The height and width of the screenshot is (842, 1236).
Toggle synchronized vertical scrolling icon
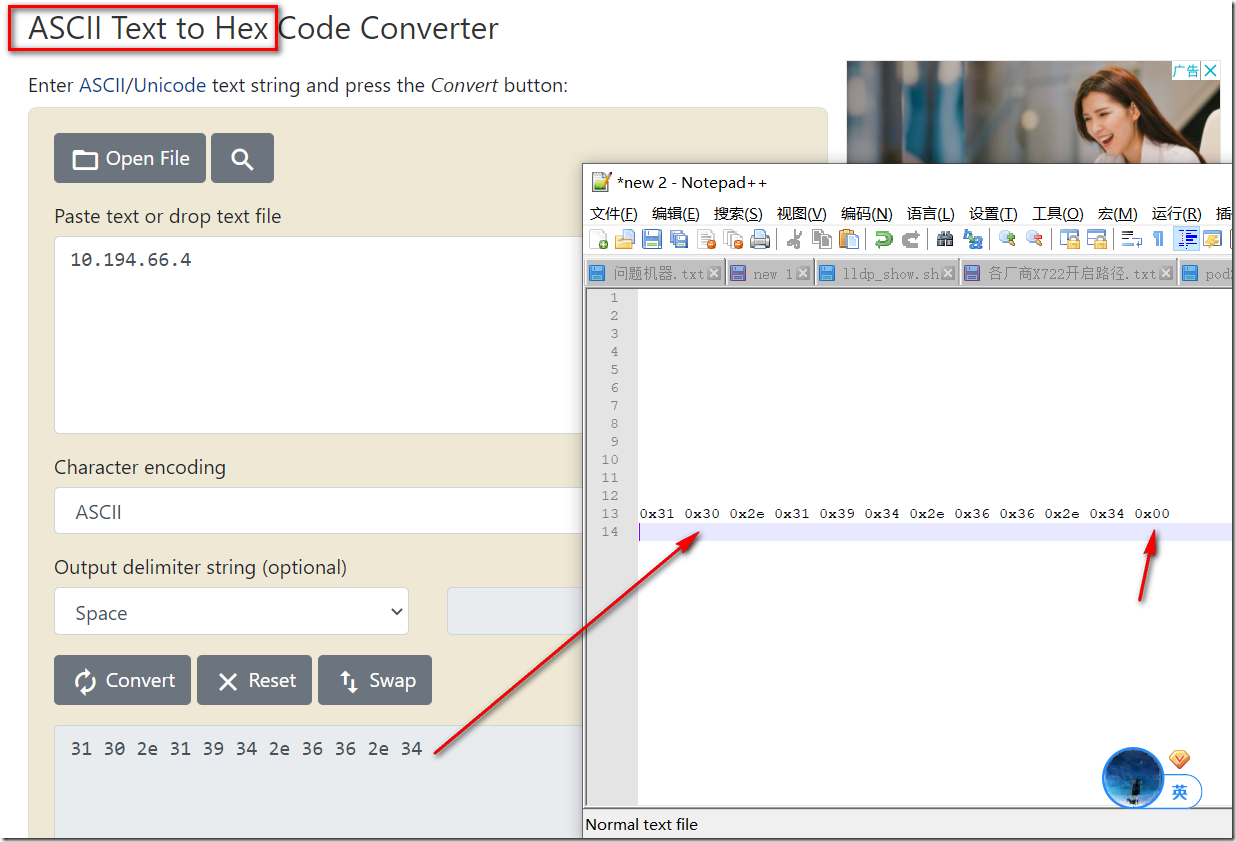point(1069,239)
